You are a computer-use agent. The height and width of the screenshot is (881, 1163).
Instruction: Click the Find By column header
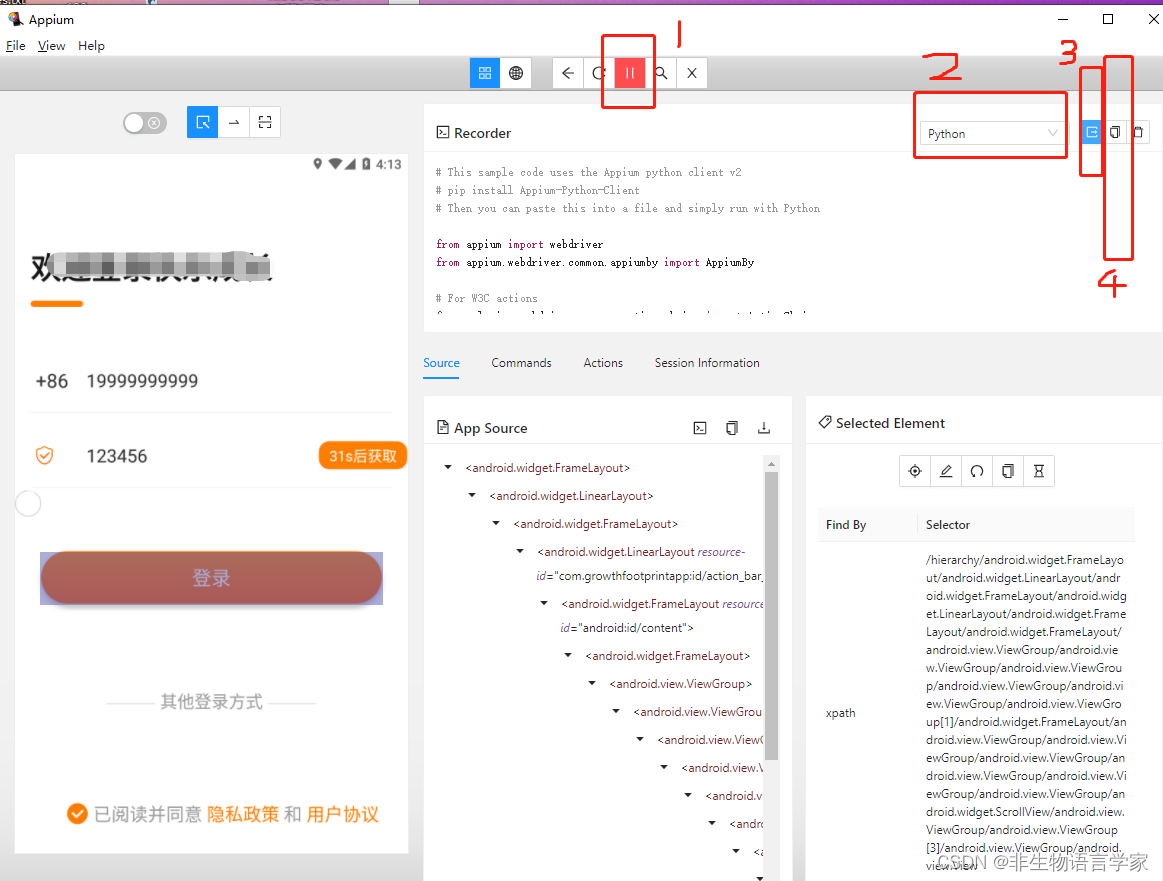tap(846, 524)
